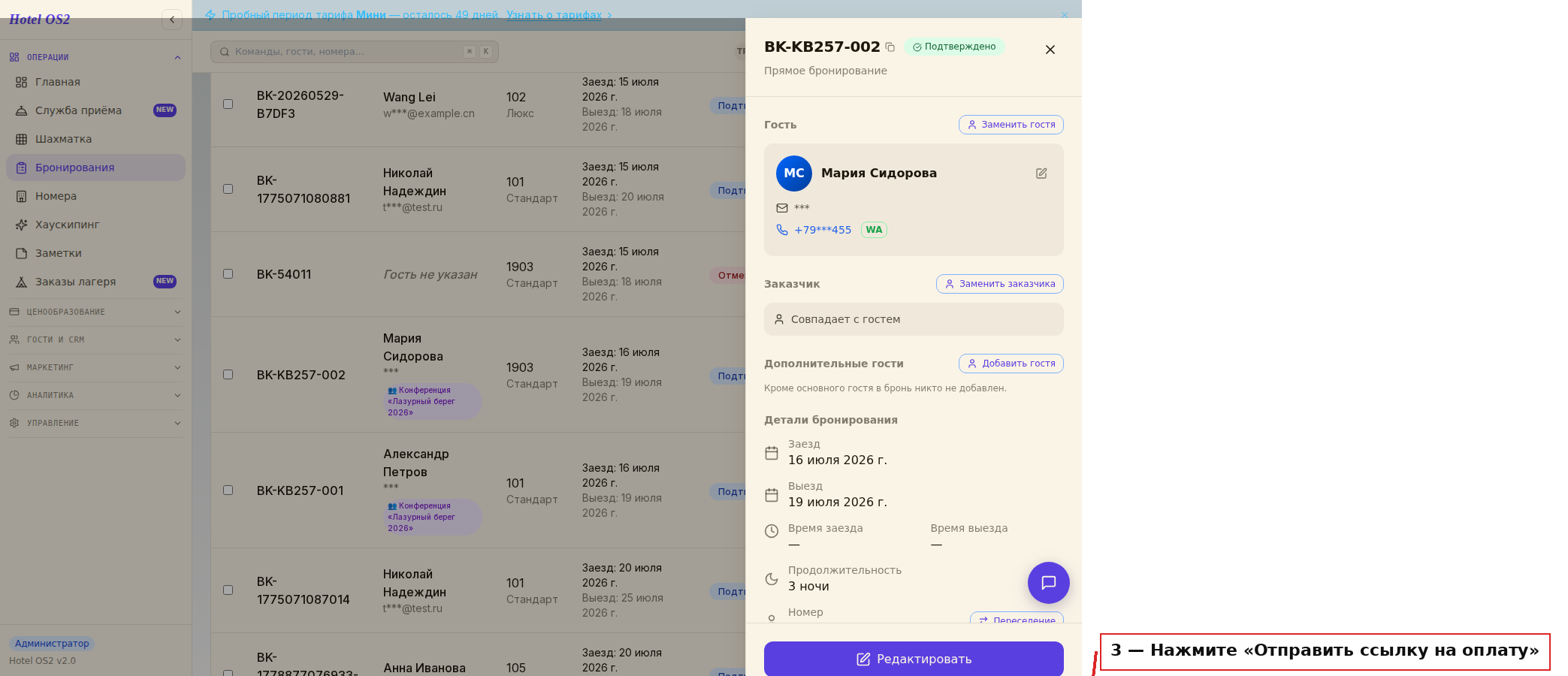Click Заменить гостя button

coord(1011,125)
